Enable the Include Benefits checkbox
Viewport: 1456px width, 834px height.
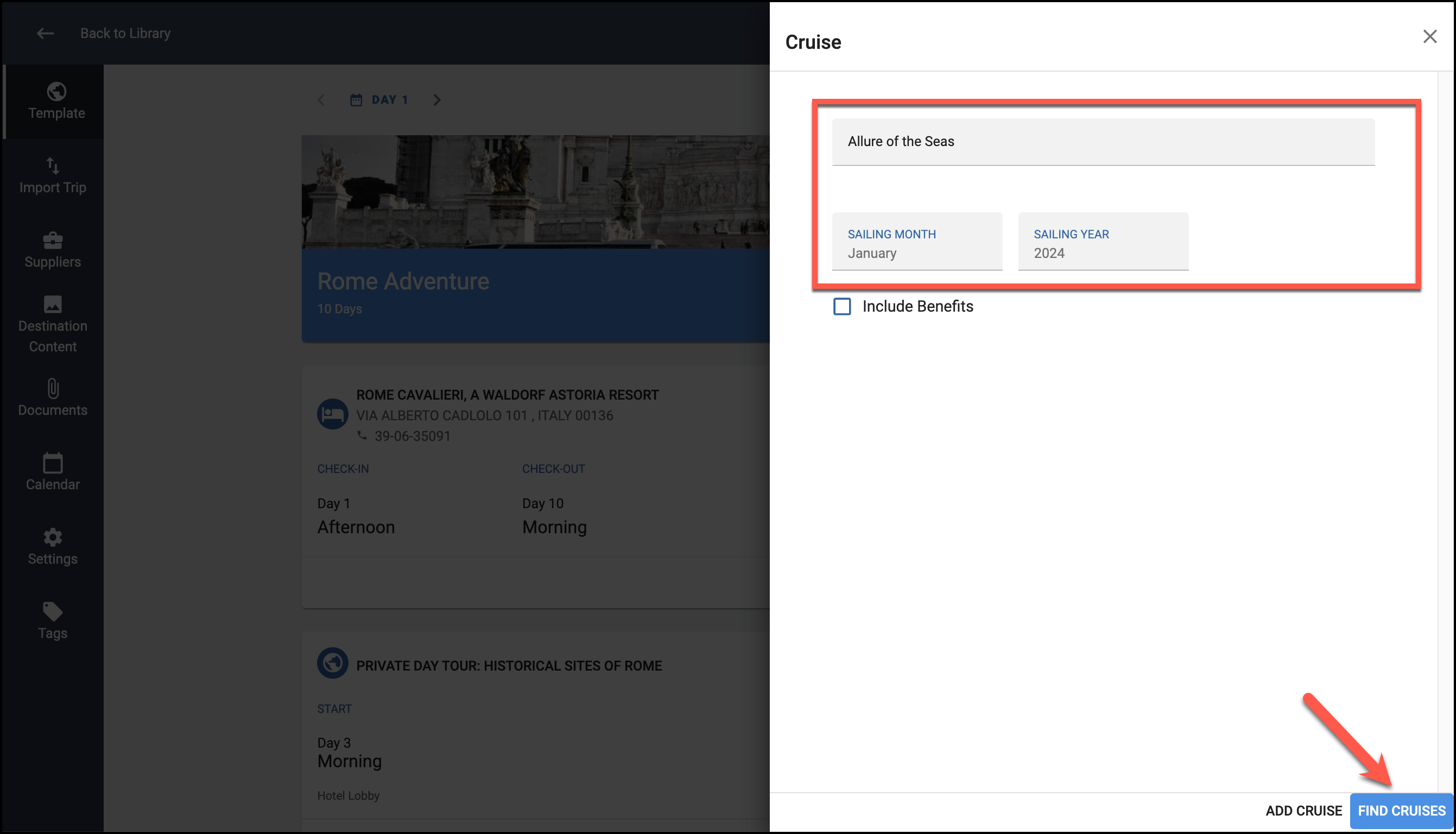842,306
